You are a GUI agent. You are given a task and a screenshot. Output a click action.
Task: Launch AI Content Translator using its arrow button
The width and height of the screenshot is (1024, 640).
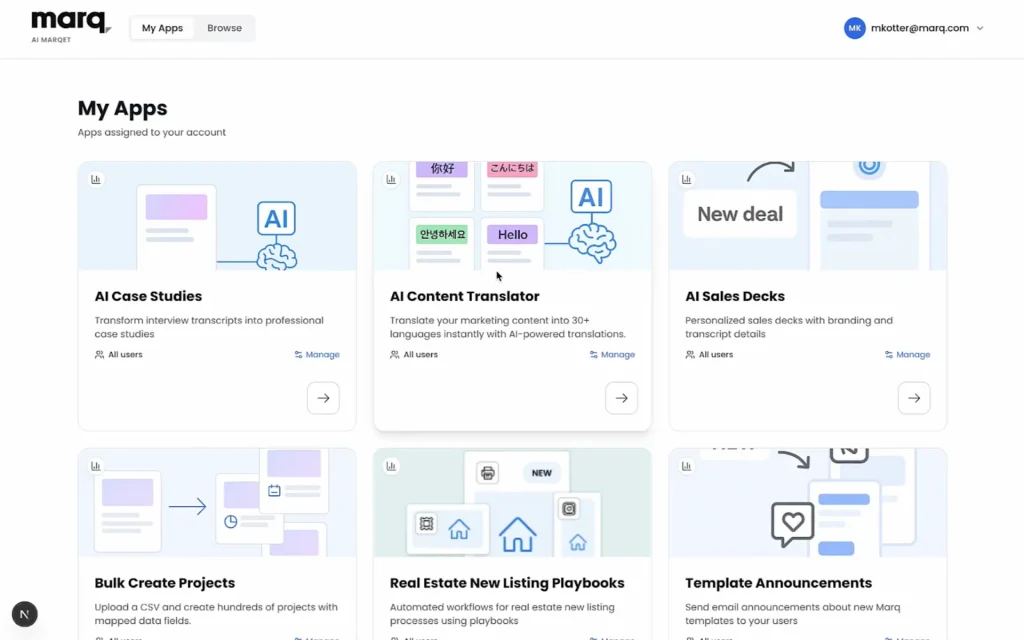coord(621,398)
